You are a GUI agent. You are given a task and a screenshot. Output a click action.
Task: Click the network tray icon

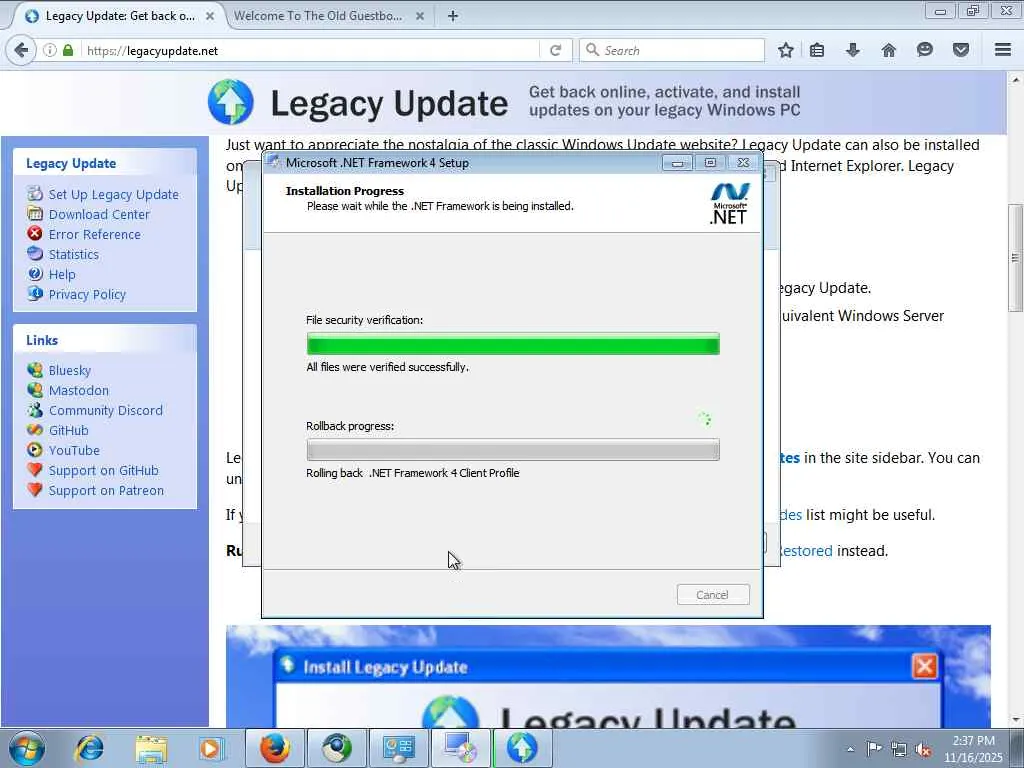click(899, 749)
